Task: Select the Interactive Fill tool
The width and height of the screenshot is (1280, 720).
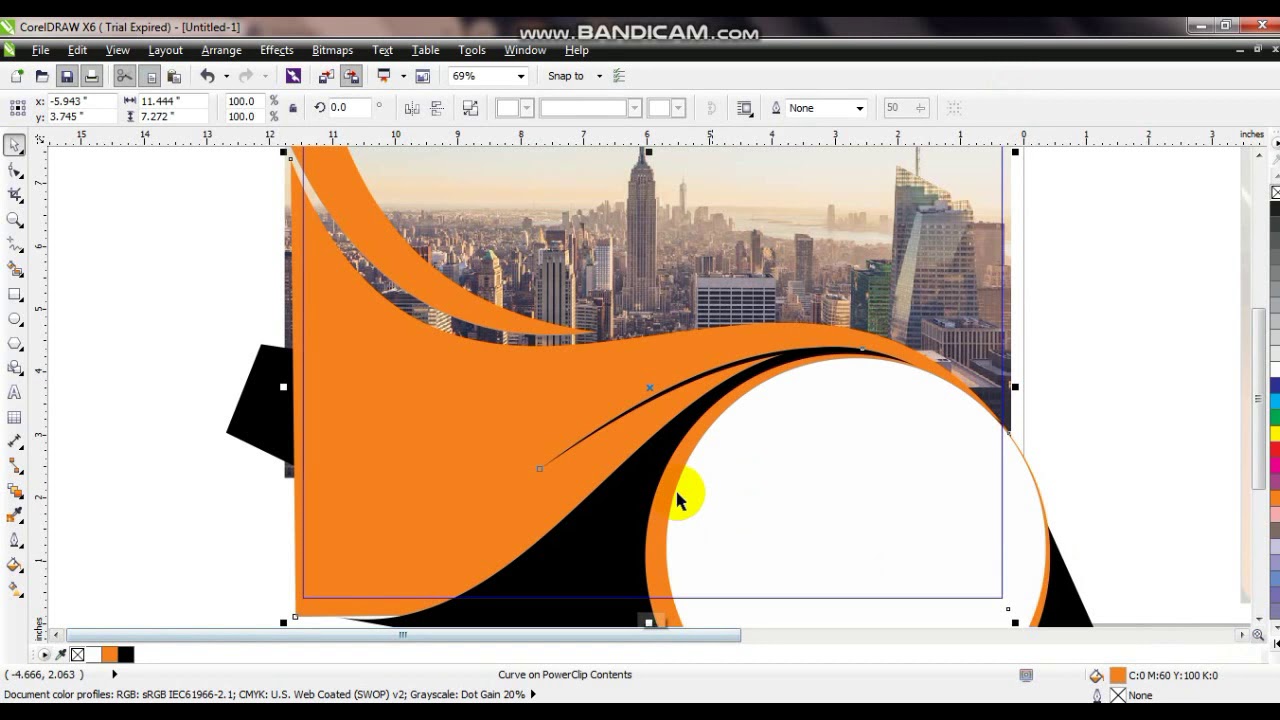Action: coord(15,590)
